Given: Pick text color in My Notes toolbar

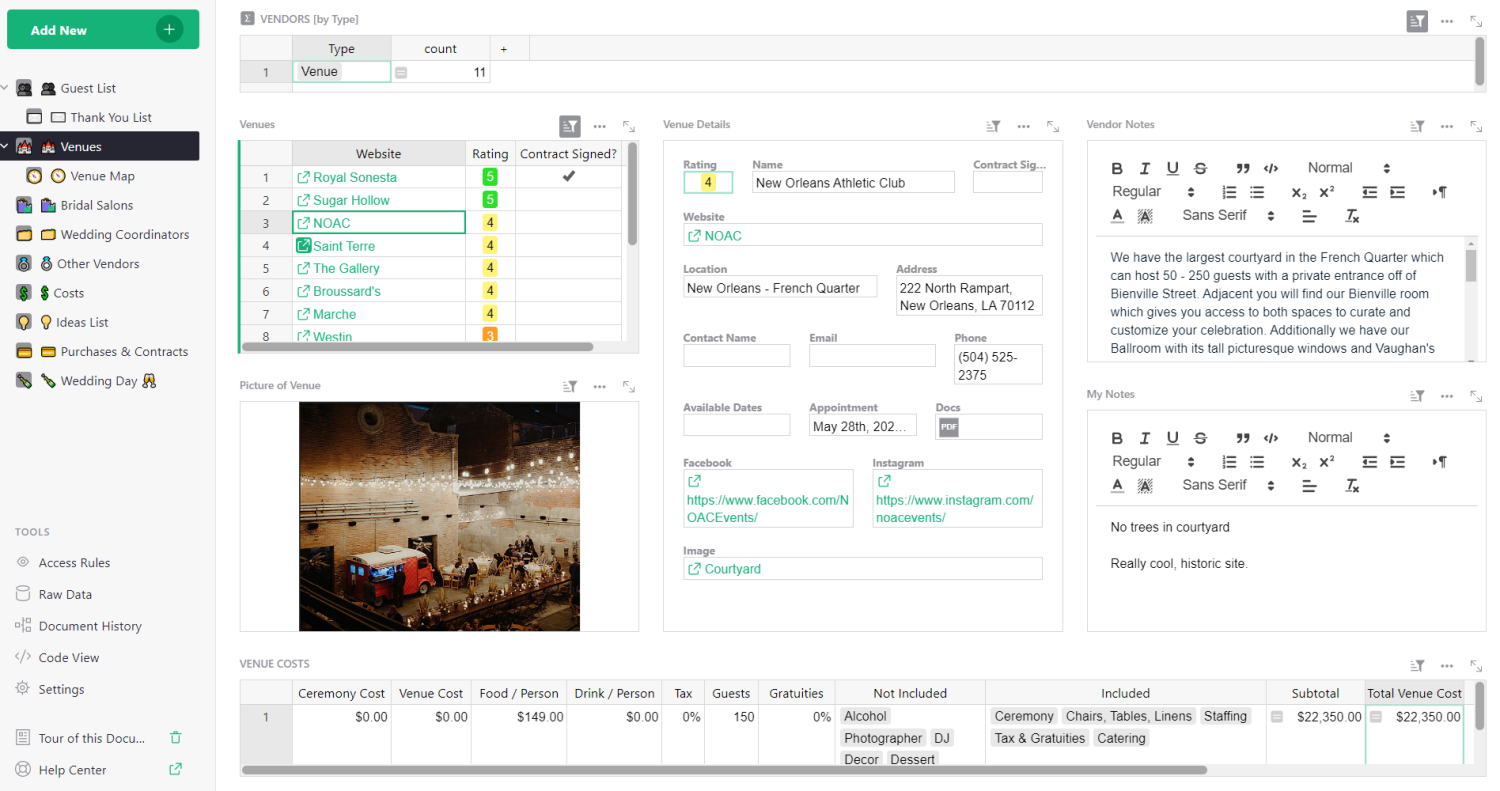Looking at the screenshot, I should tap(1117, 486).
